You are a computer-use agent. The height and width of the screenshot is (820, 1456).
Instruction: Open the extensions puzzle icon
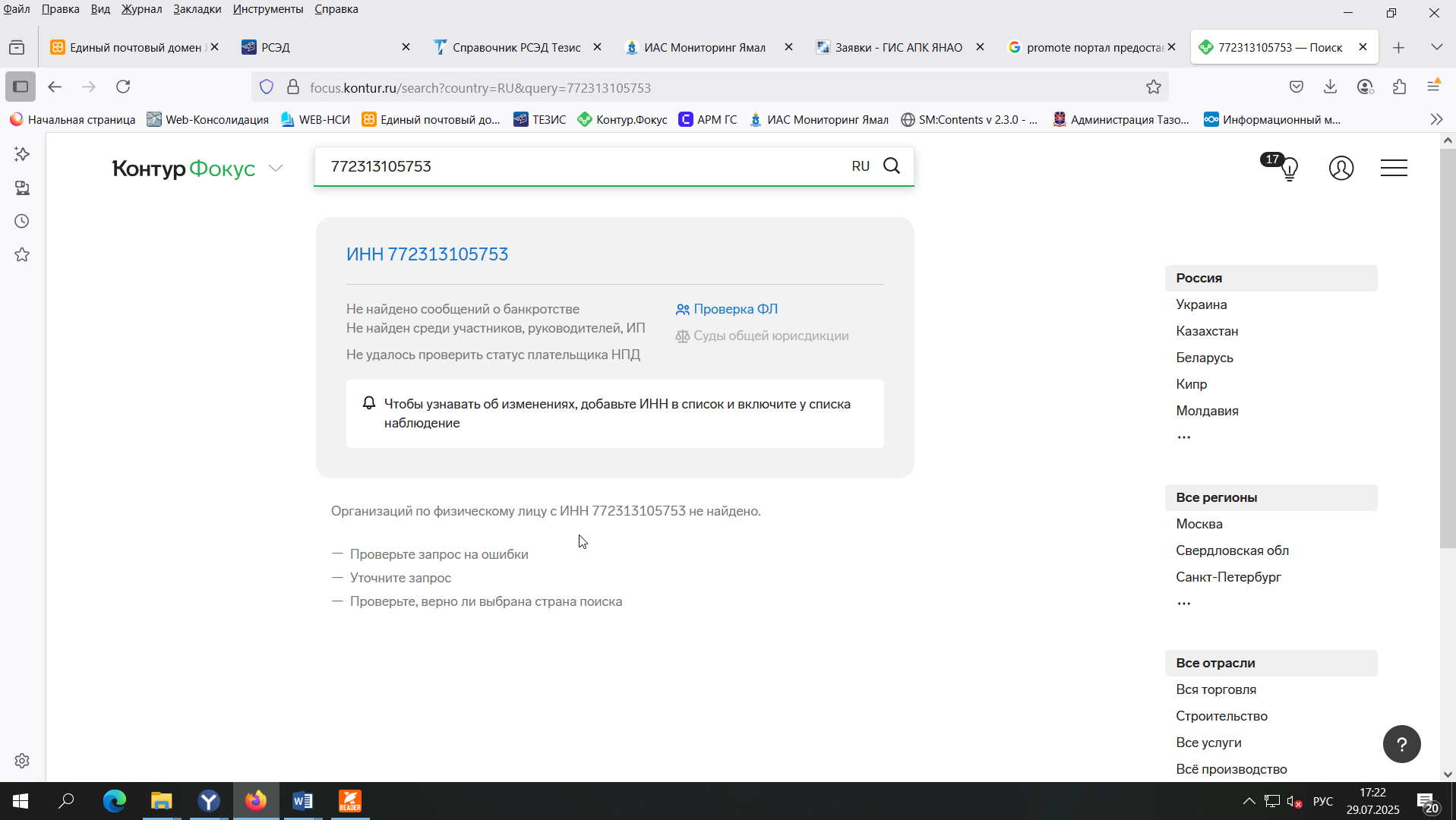pyautogui.click(x=1400, y=87)
